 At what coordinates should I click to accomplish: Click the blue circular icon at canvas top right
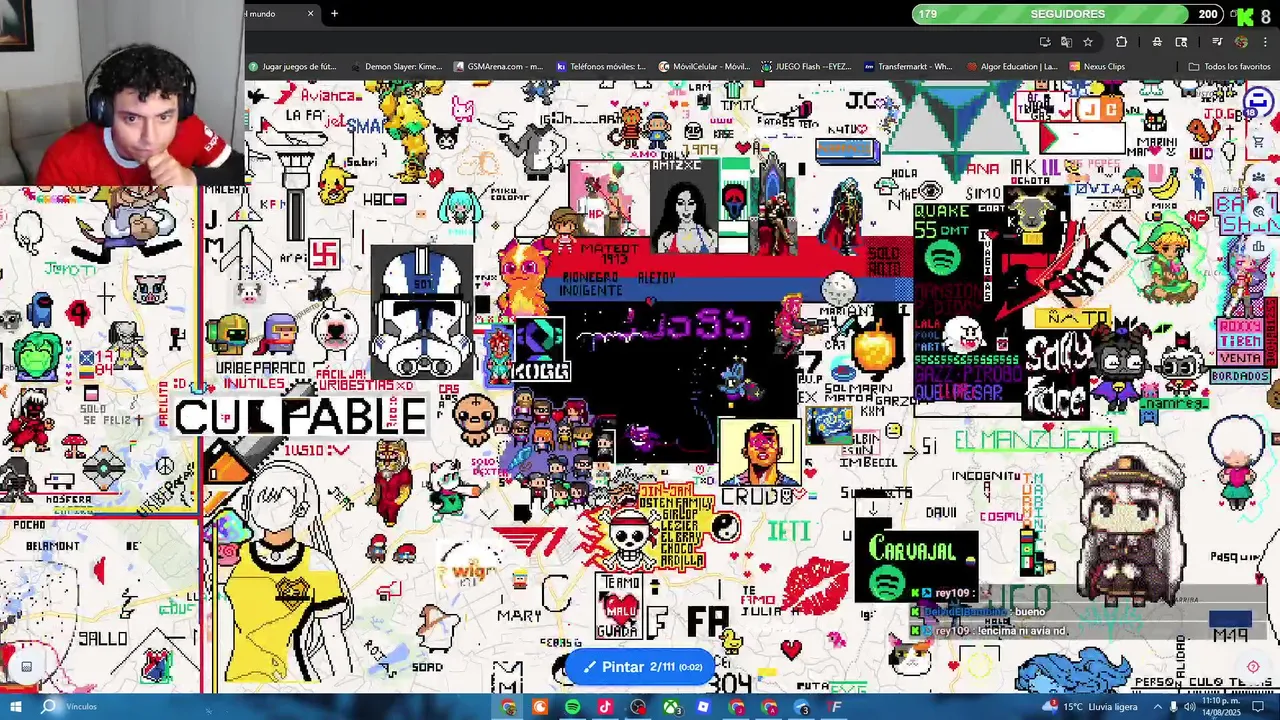click(1258, 101)
